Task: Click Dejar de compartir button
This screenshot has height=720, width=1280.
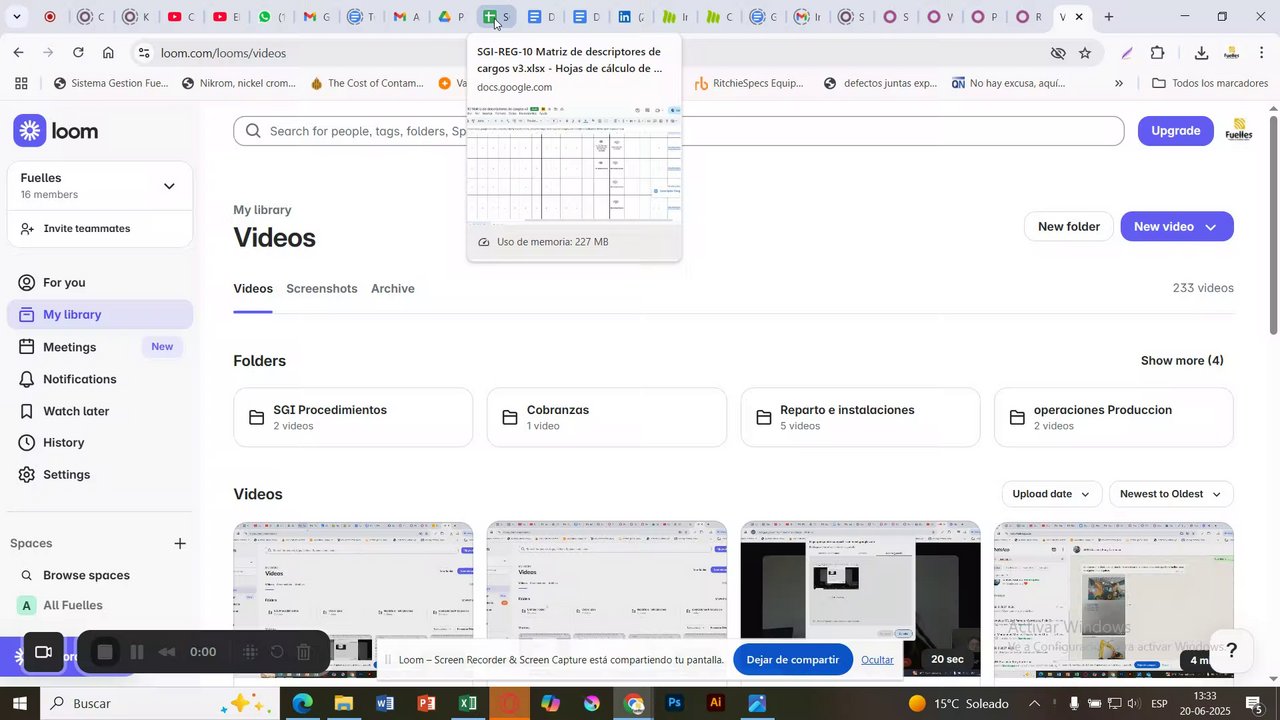Action: (793, 660)
